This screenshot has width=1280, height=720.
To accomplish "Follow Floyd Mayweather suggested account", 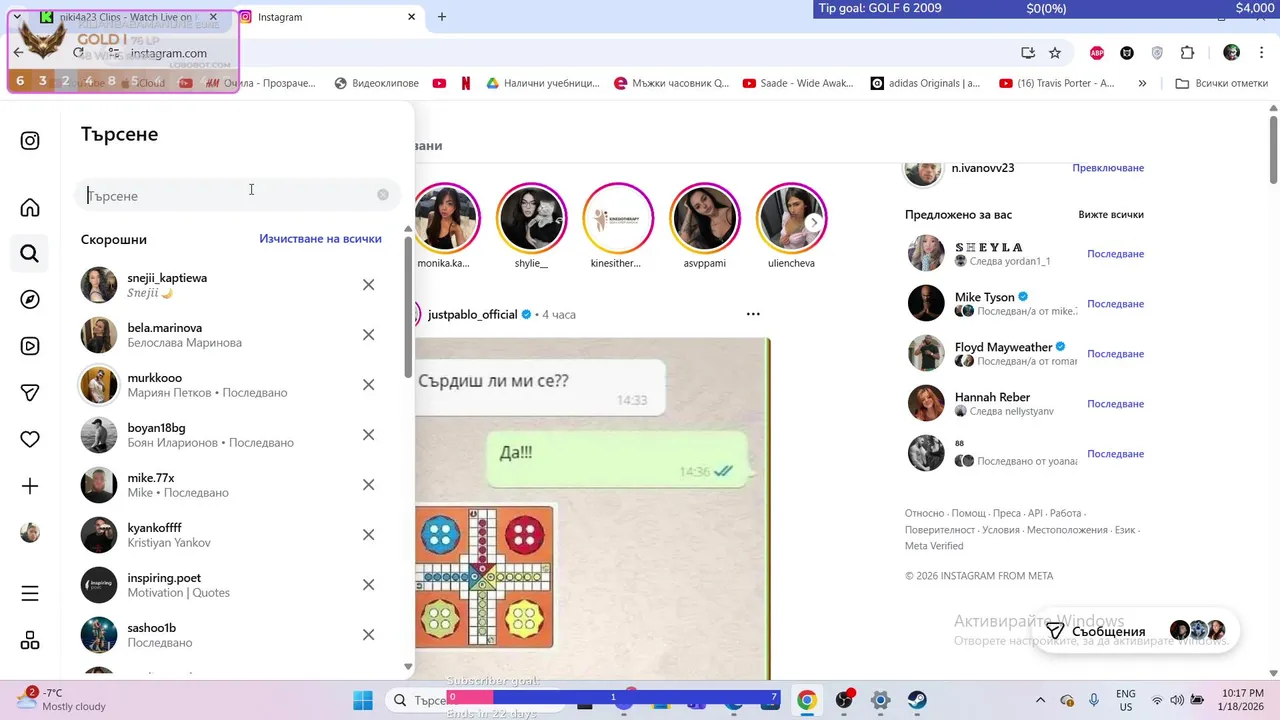I will pyautogui.click(x=1115, y=354).
